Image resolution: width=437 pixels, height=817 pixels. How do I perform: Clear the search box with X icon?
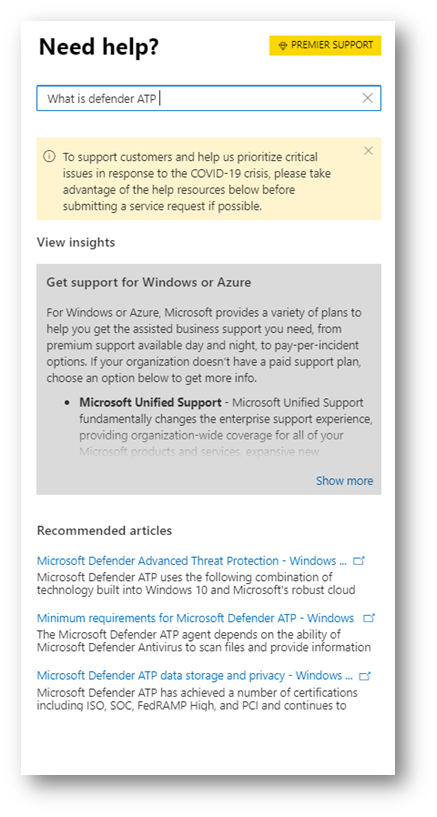368,98
